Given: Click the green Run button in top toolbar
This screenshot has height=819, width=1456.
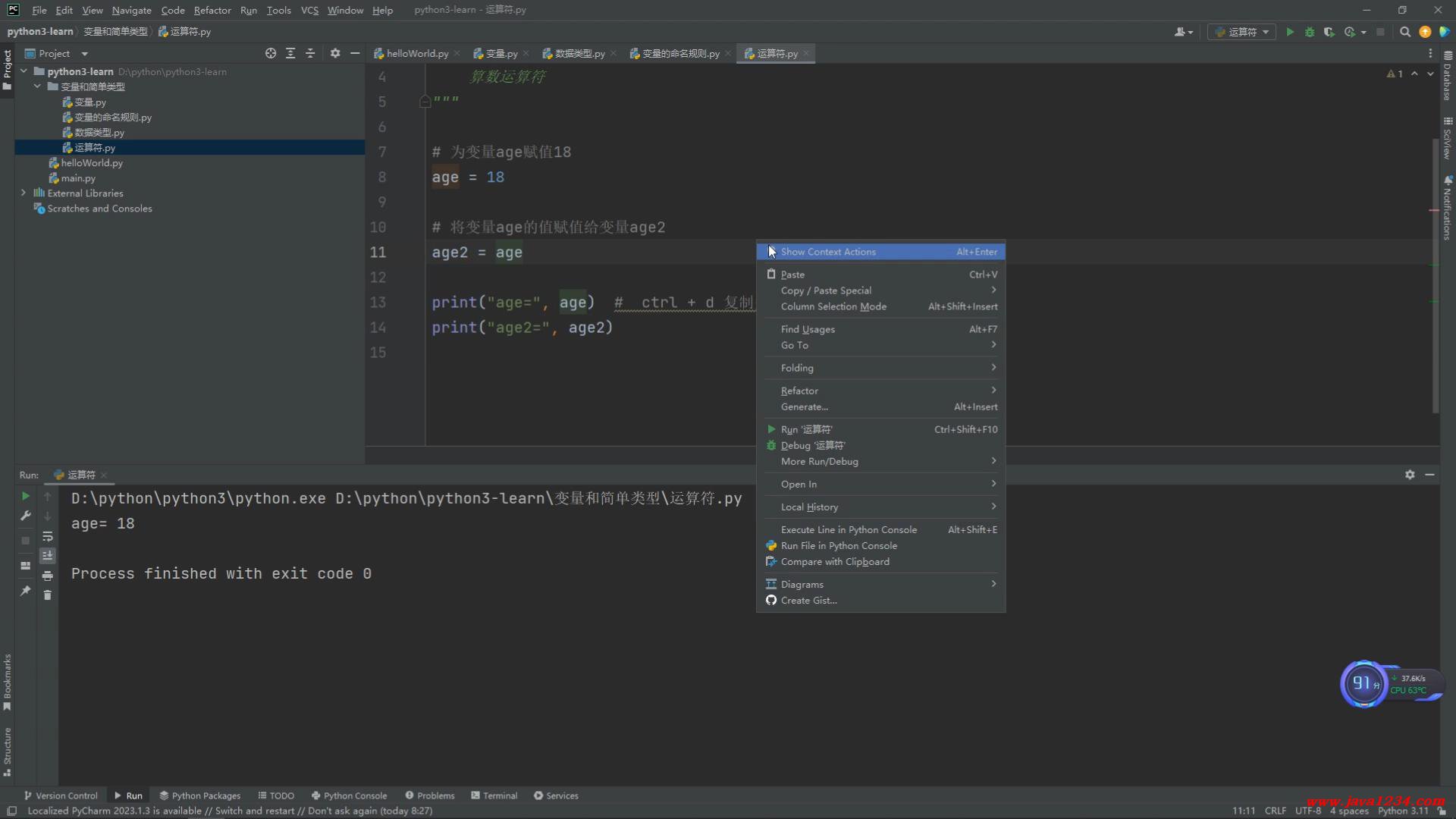Looking at the screenshot, I should 1290,32.
